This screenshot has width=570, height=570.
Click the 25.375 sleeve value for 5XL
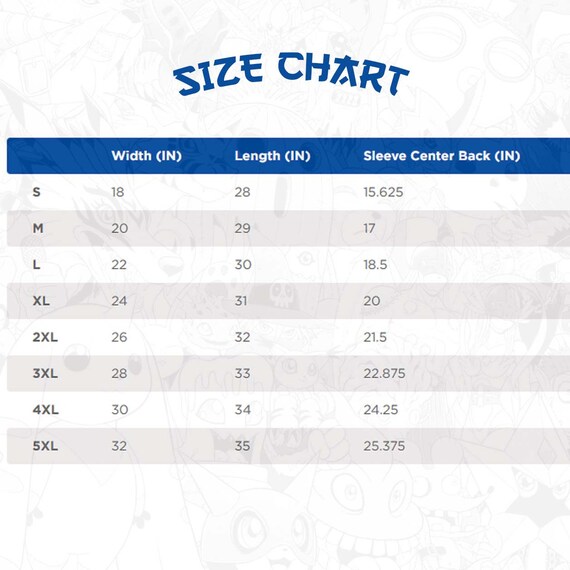click(384, 446)
